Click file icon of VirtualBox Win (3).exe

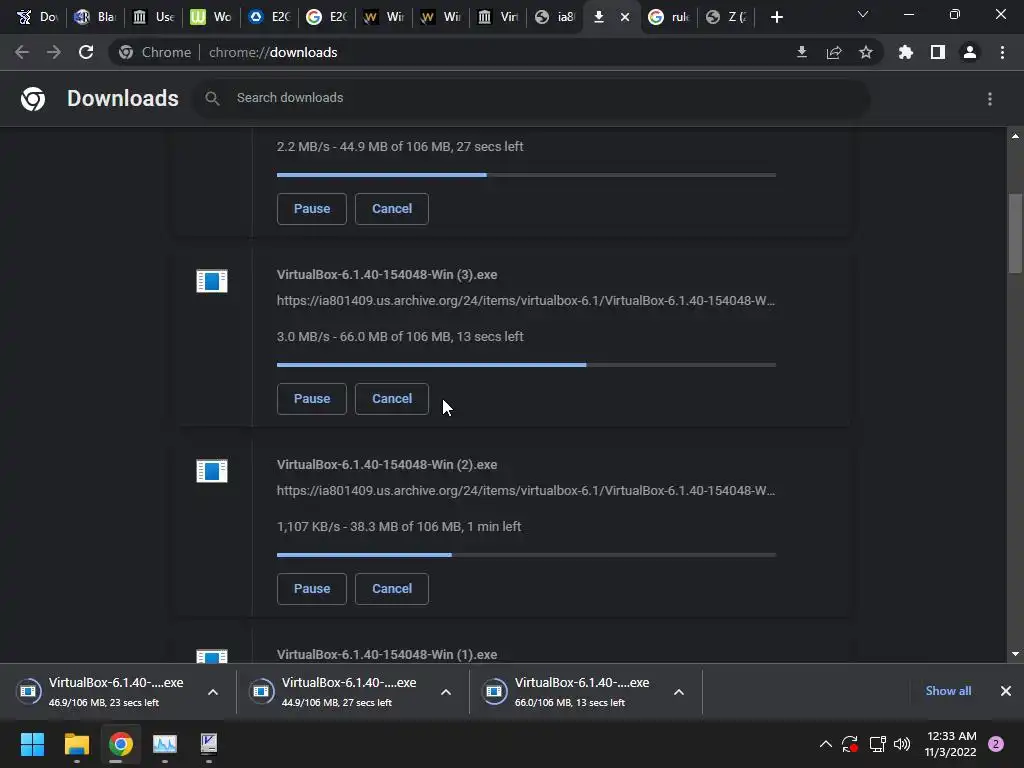point(212,281)
